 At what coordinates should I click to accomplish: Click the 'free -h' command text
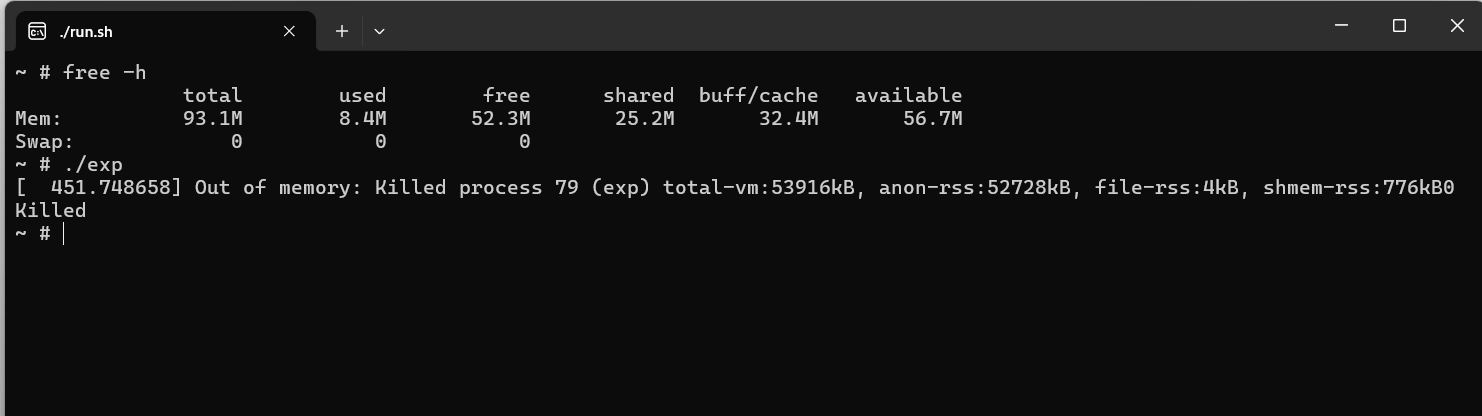(104, 72)
